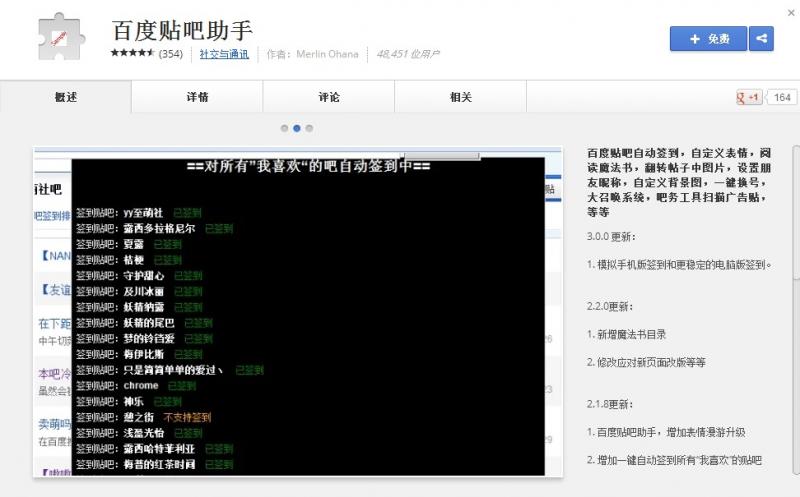Select the third carousel dot

(x=309, y=128)
